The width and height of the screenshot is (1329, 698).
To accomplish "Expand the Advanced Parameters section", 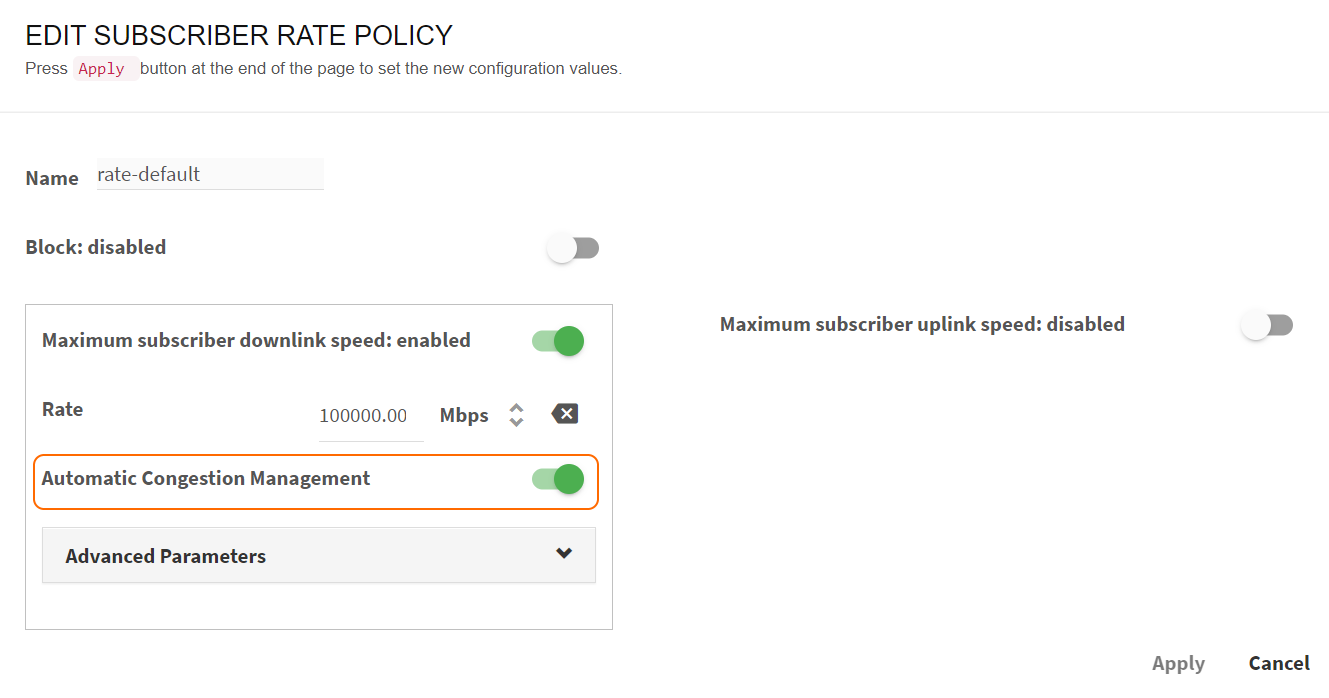I will click(x=319, y=556).
